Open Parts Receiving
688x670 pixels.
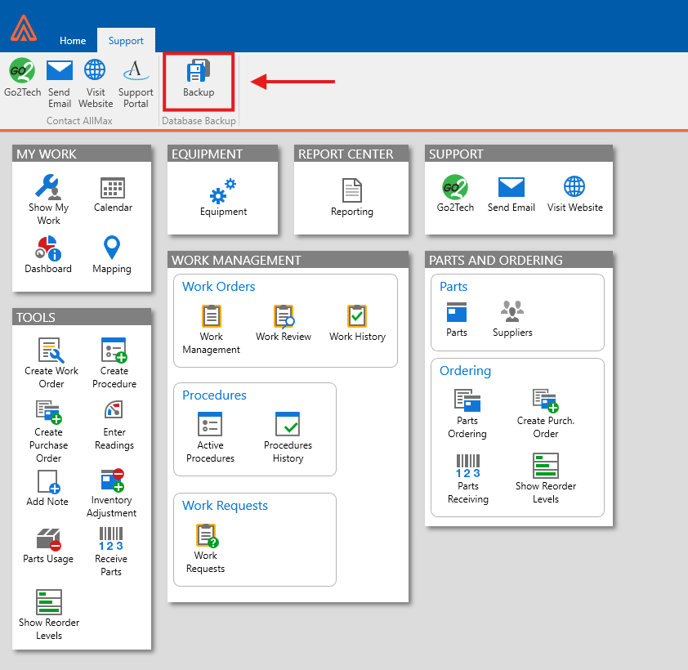[x=468, y=479]
